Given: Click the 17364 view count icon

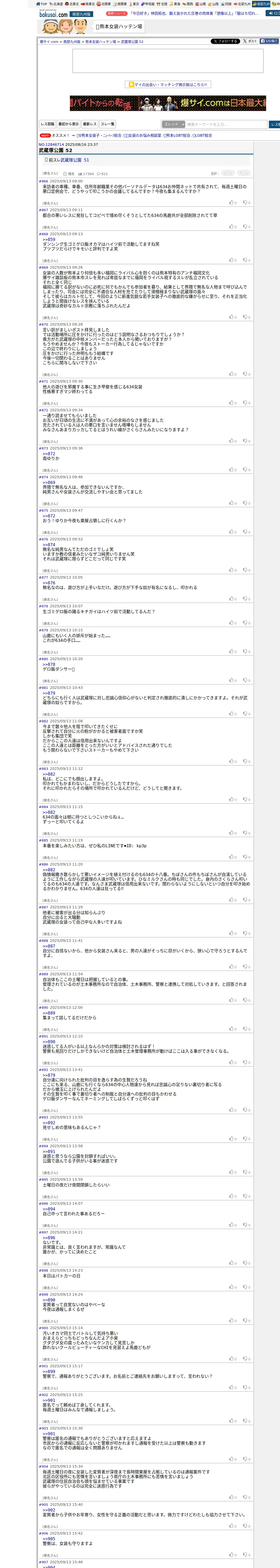Looking at the screenshot, I should click(86, 174).
